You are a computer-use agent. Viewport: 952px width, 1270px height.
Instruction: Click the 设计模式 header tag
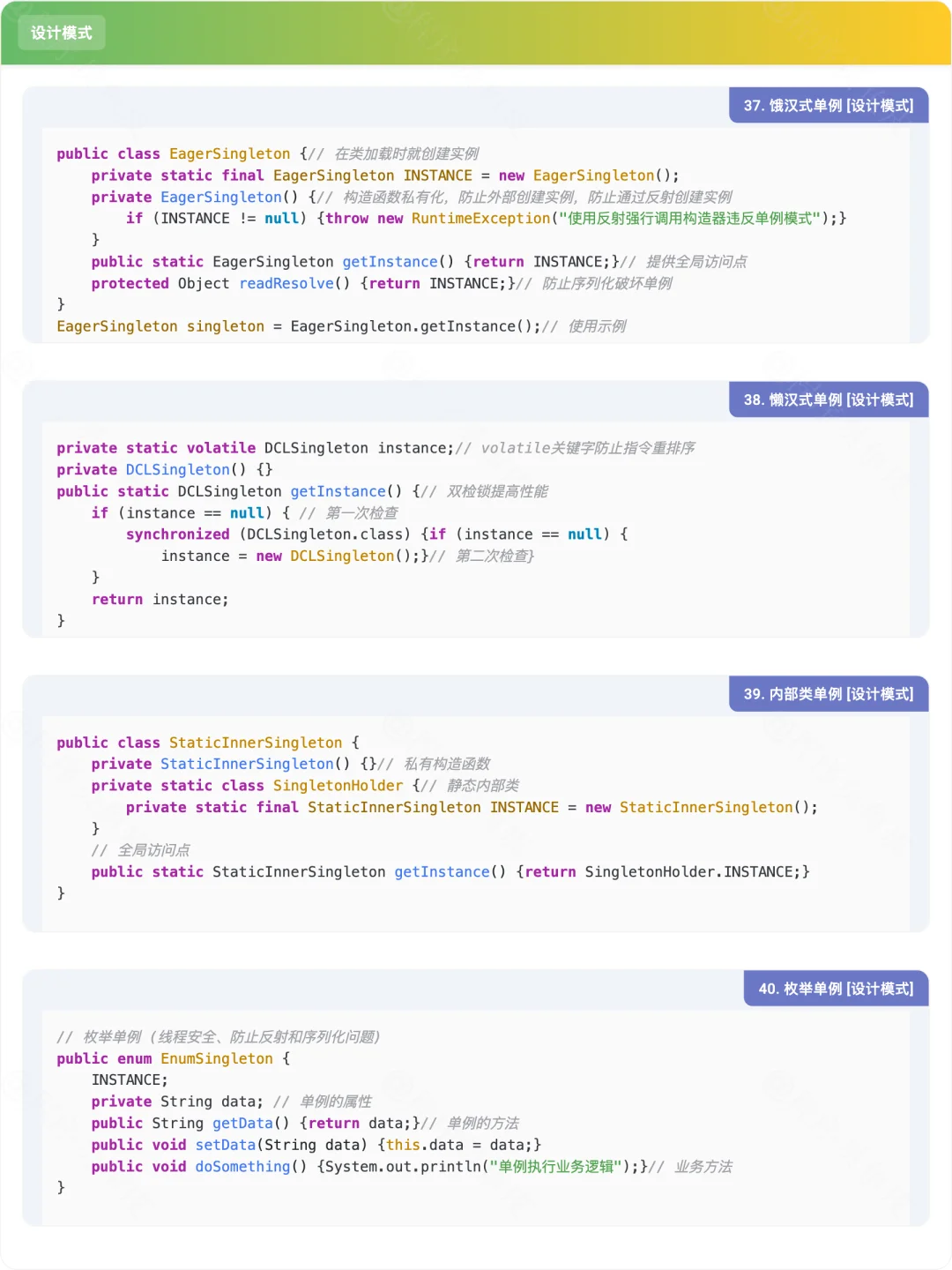click(x=62, y=33)
